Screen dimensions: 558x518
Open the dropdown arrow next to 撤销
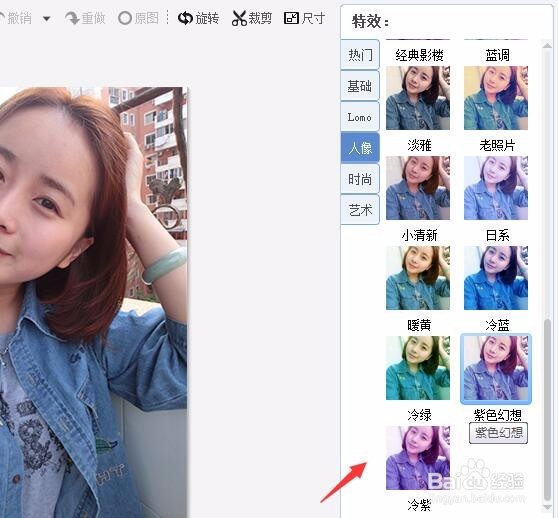coord(47,18)
